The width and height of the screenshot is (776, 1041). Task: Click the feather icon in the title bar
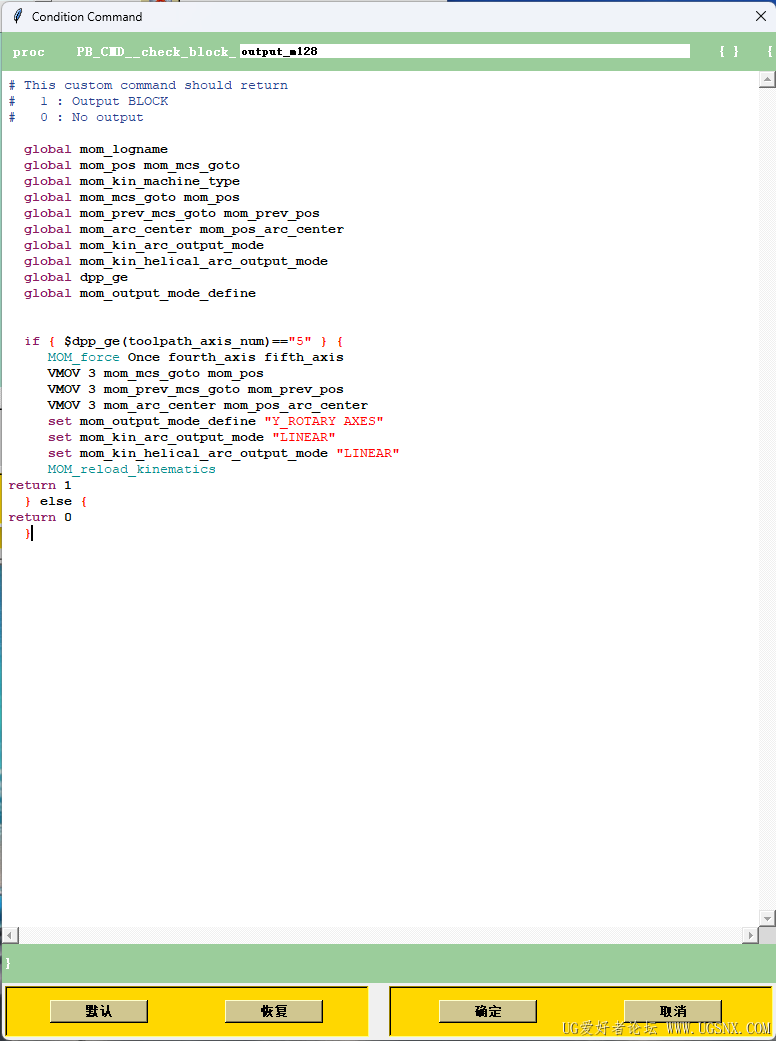[x=18, y=16]
